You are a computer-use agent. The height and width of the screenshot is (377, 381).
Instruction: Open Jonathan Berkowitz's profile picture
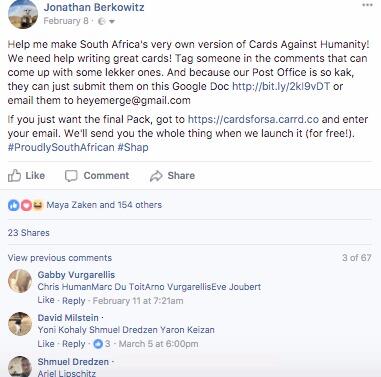23,14
